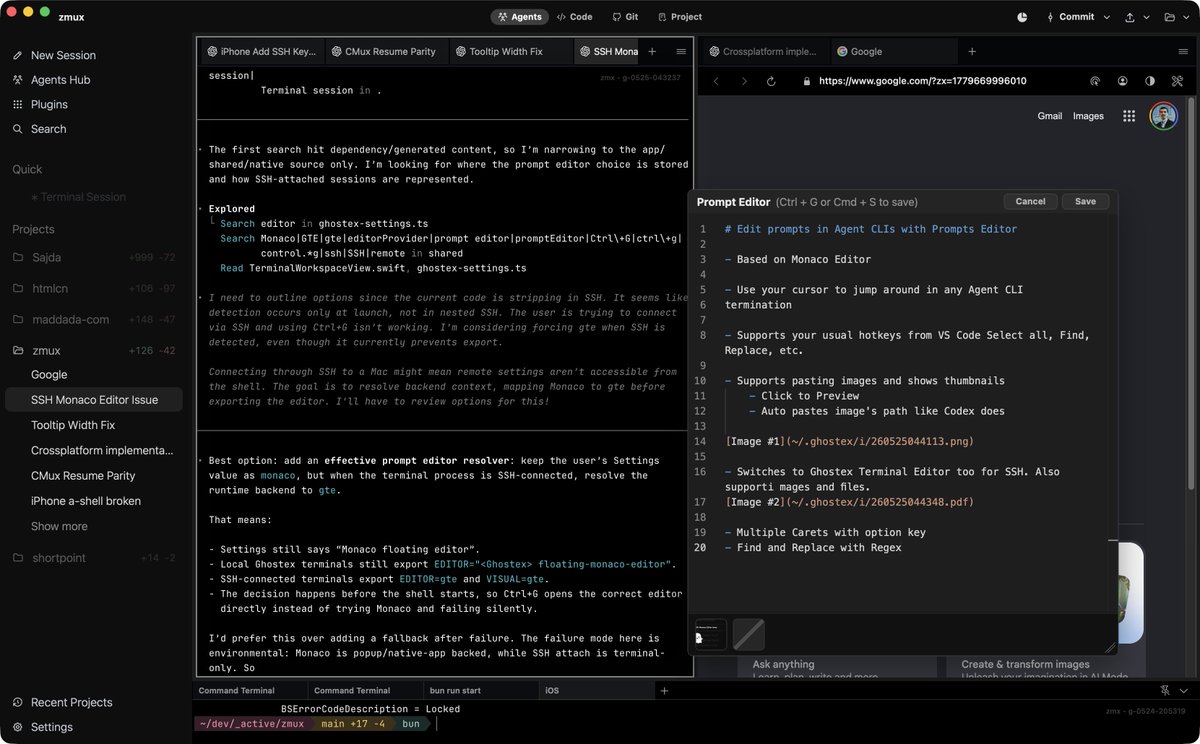
Task: Select the first Command Terminal tab
Action: pyautogui.click(x=250, y=690)
